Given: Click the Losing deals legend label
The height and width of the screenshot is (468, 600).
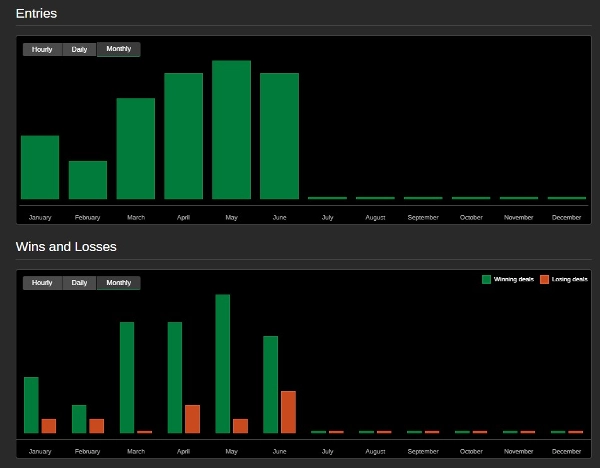Looking at the screenshot, I should (x=569, y=279).
